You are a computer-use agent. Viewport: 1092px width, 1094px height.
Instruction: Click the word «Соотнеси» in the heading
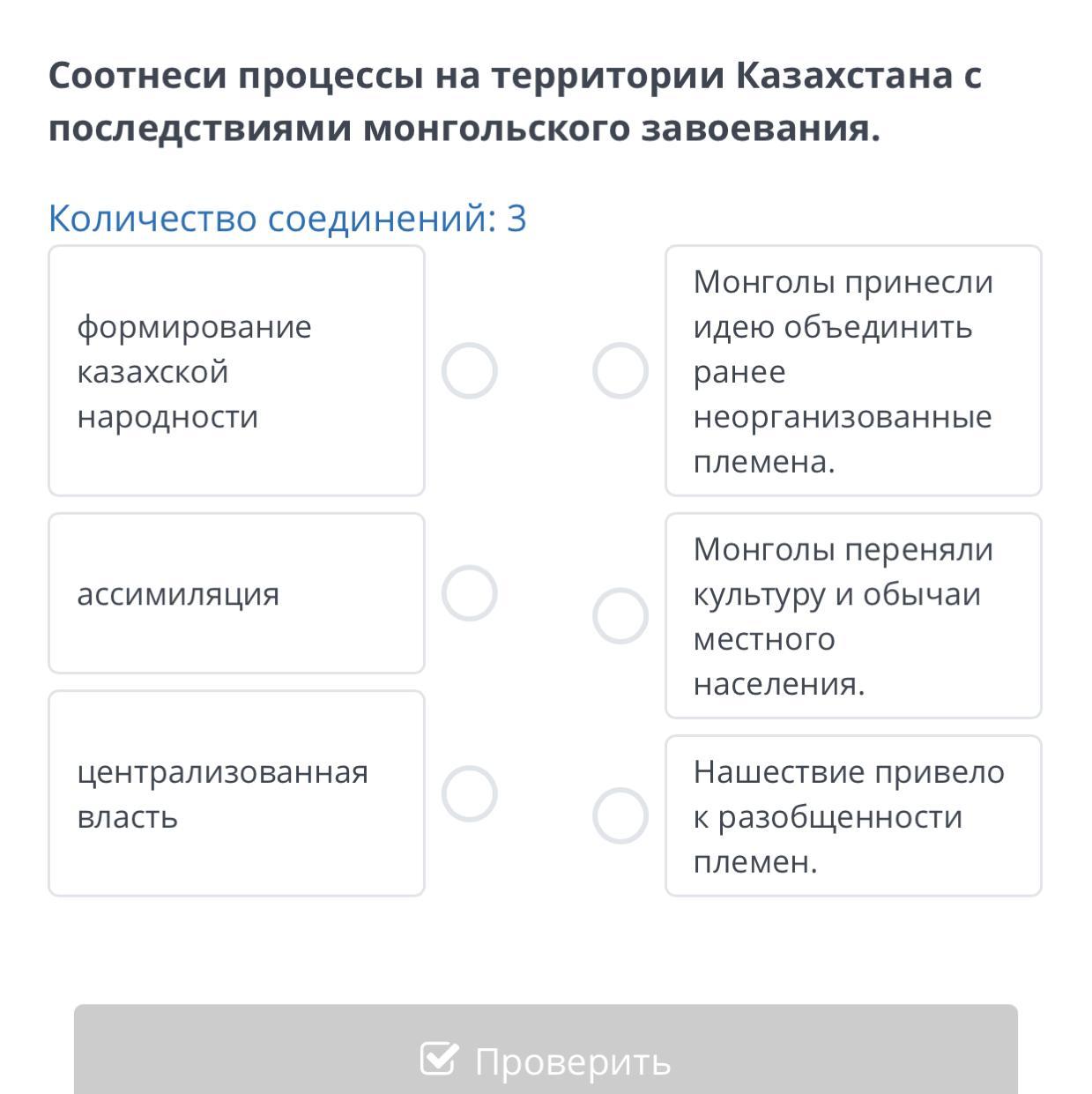[x=137, y=76]
